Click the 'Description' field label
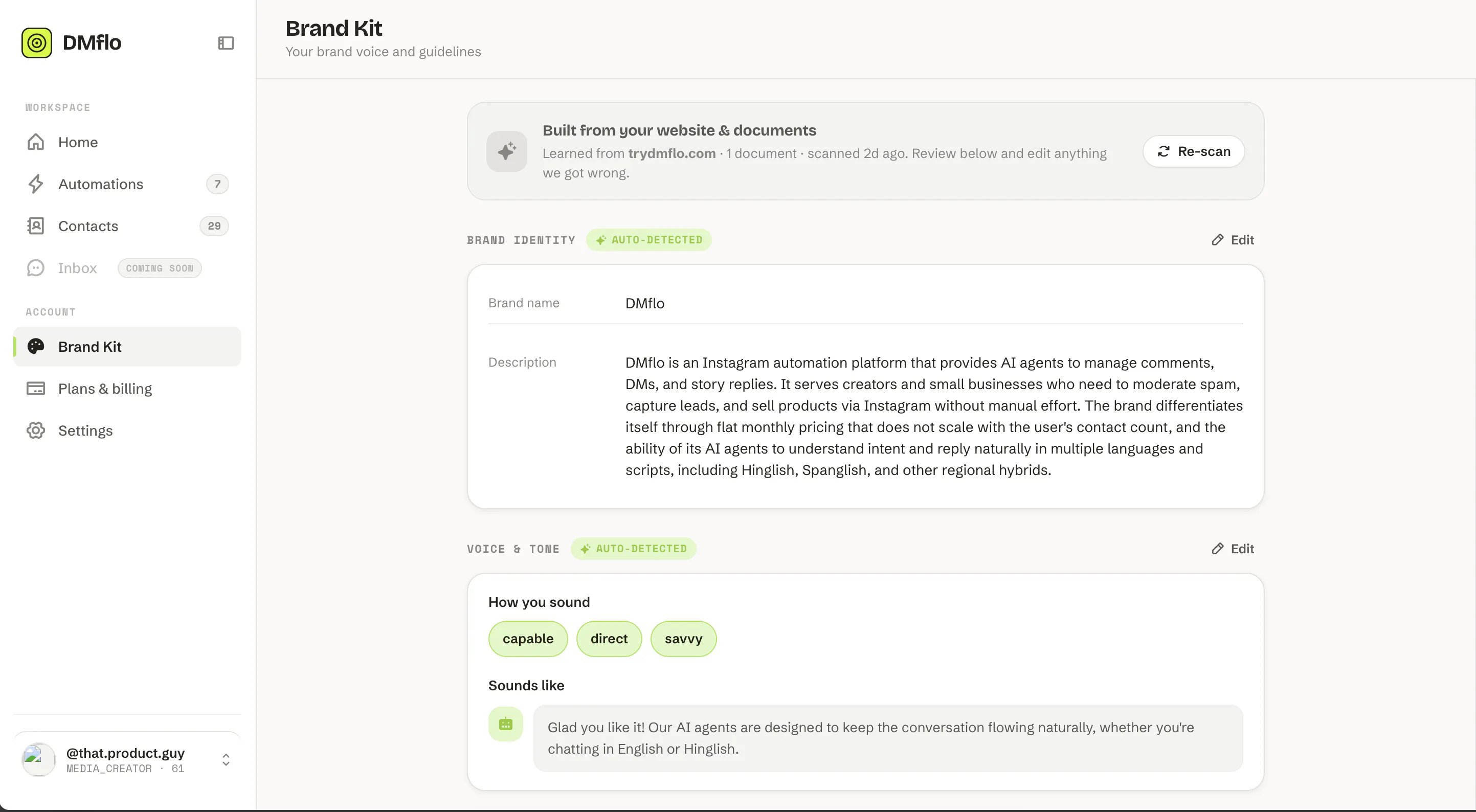 point(522,362)
